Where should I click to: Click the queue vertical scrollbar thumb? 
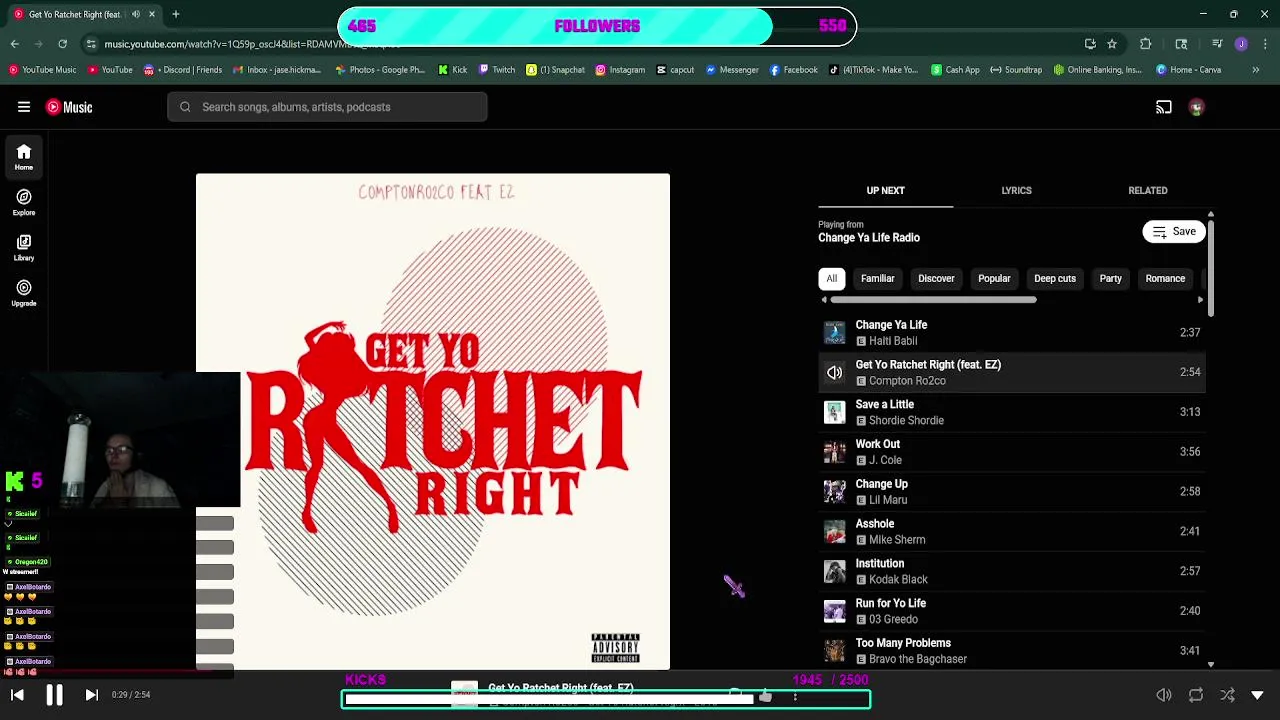coord(1211,269)
